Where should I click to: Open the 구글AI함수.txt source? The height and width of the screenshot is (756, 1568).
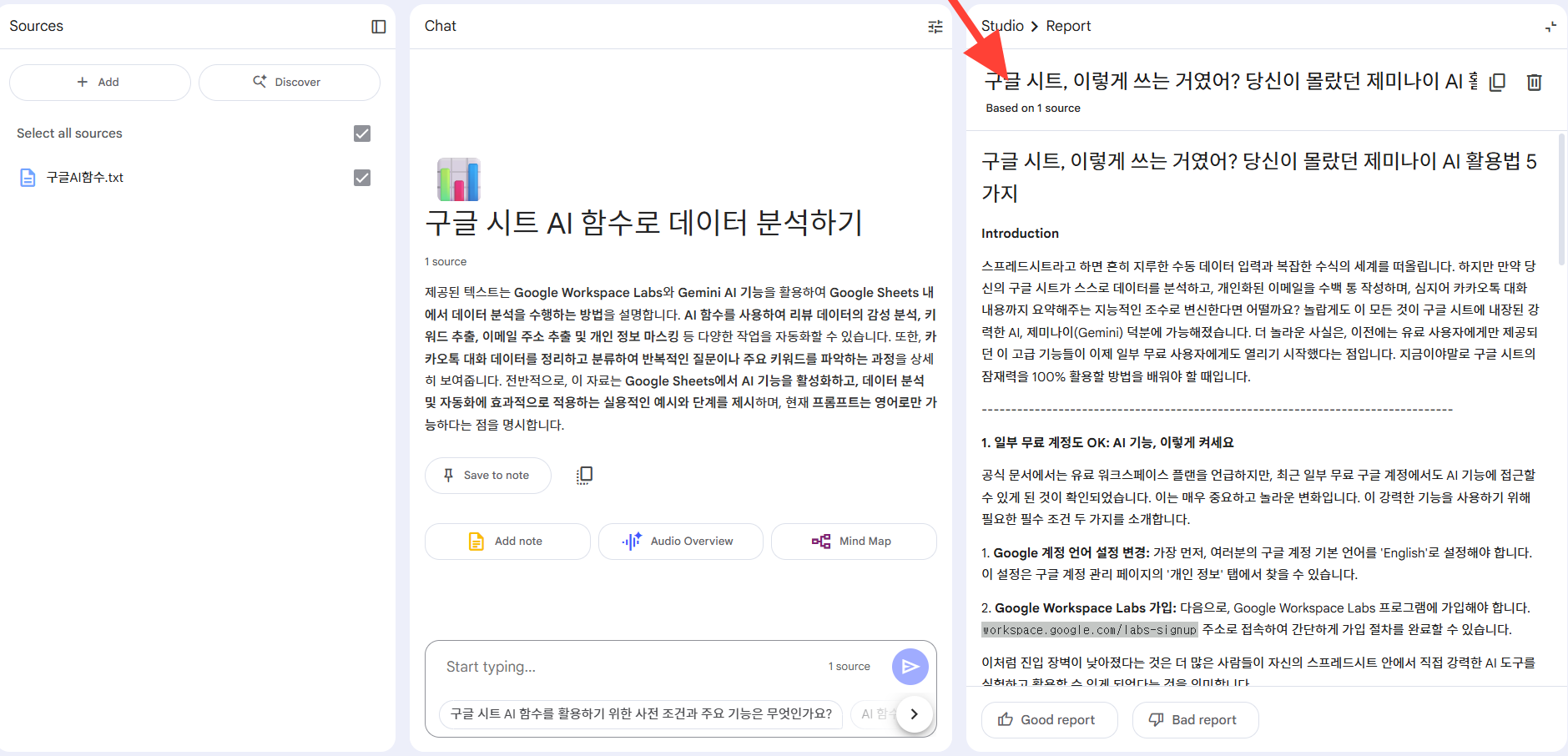click(85, 178)
